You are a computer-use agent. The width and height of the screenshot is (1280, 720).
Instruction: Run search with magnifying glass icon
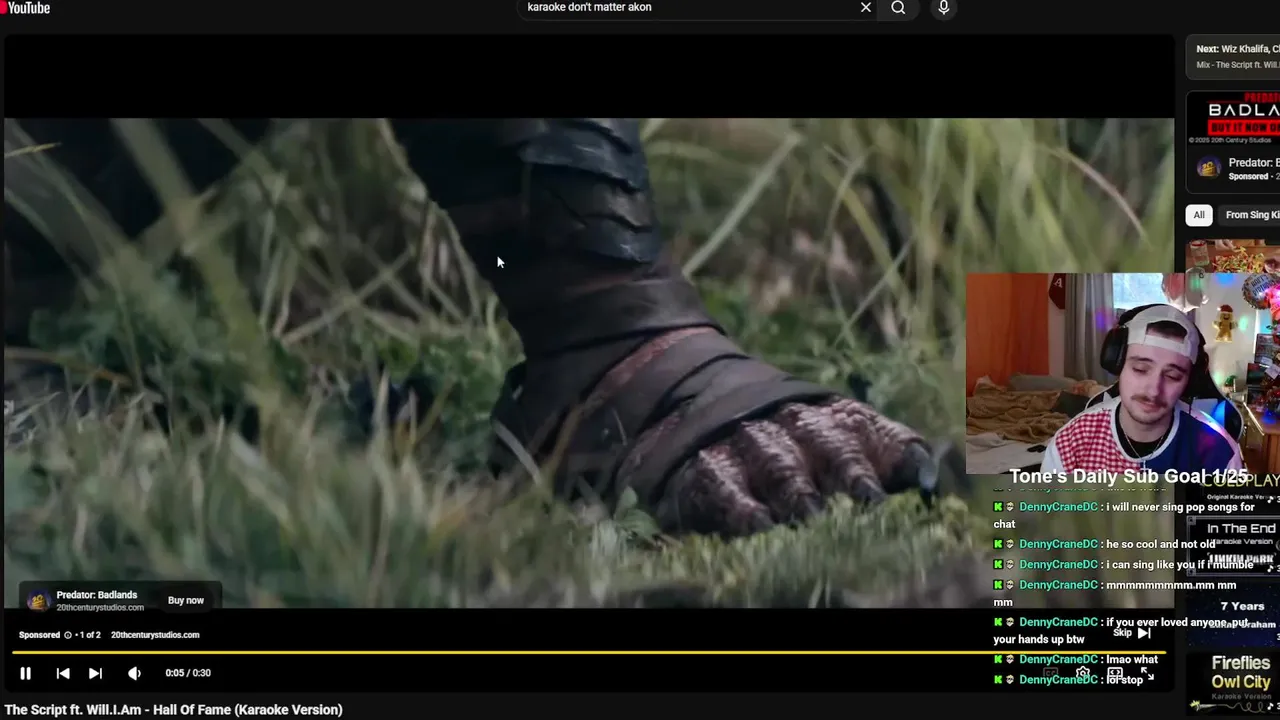pos(898,8)
